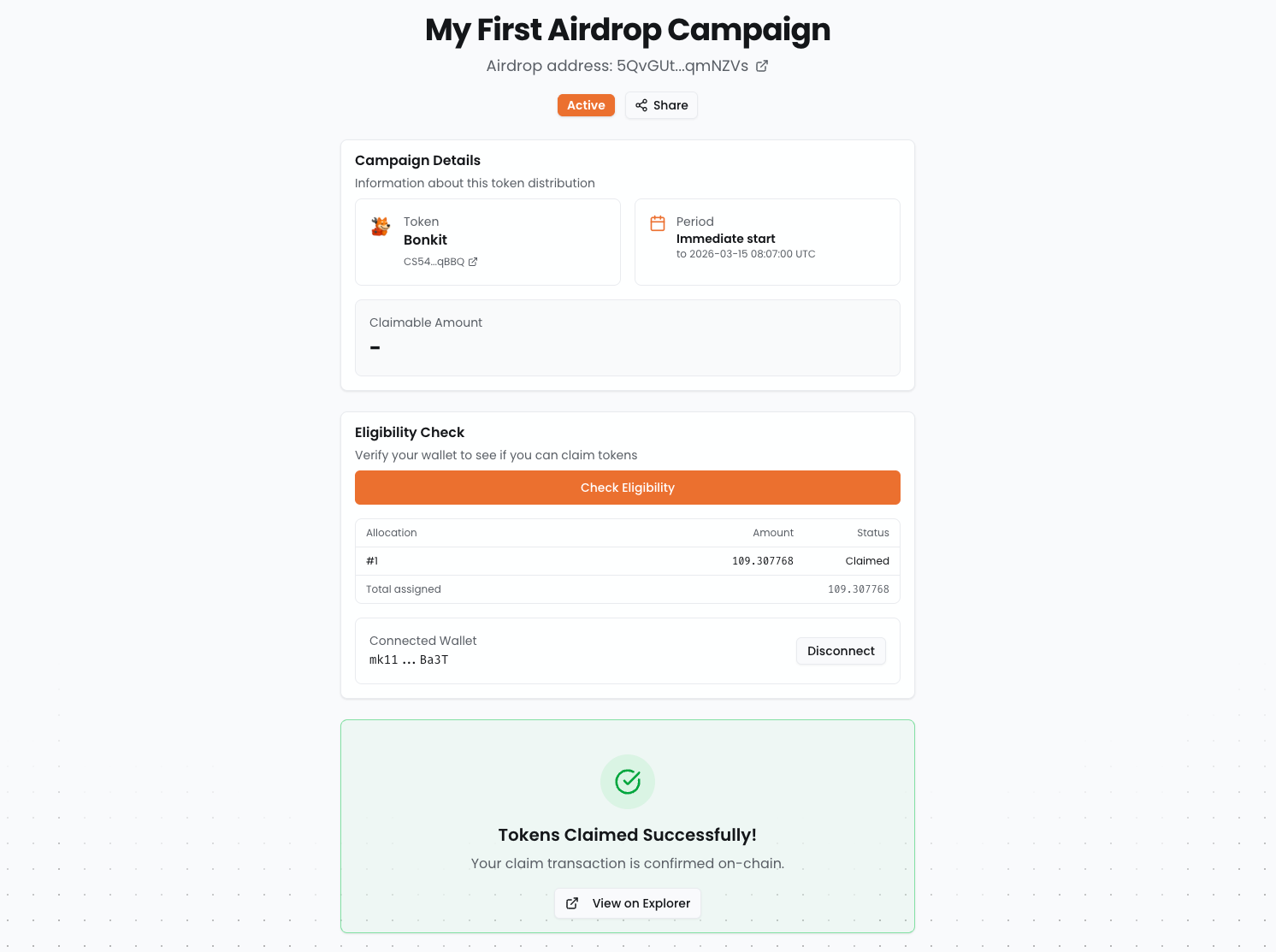
Task: Click the Status column header
Action: (873, 533)
